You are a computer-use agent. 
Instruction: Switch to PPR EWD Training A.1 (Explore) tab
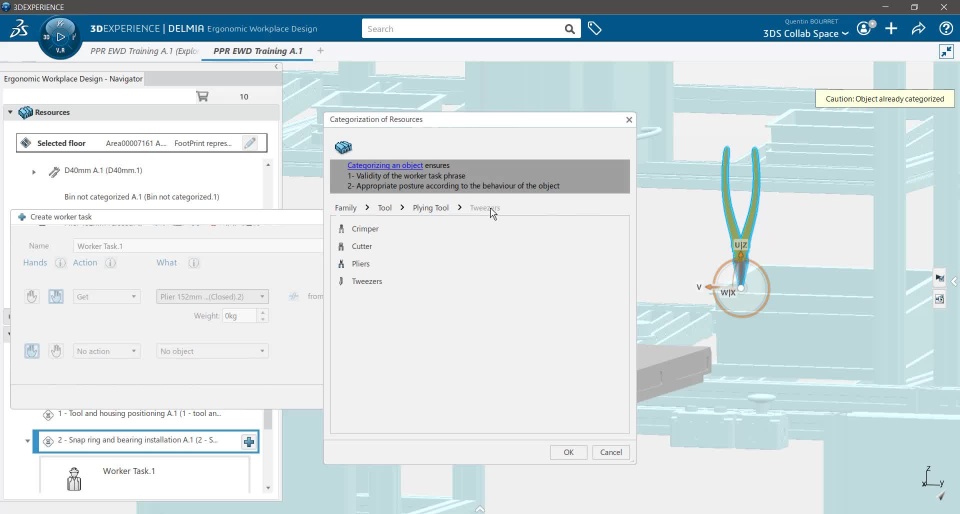pos(144,51)
